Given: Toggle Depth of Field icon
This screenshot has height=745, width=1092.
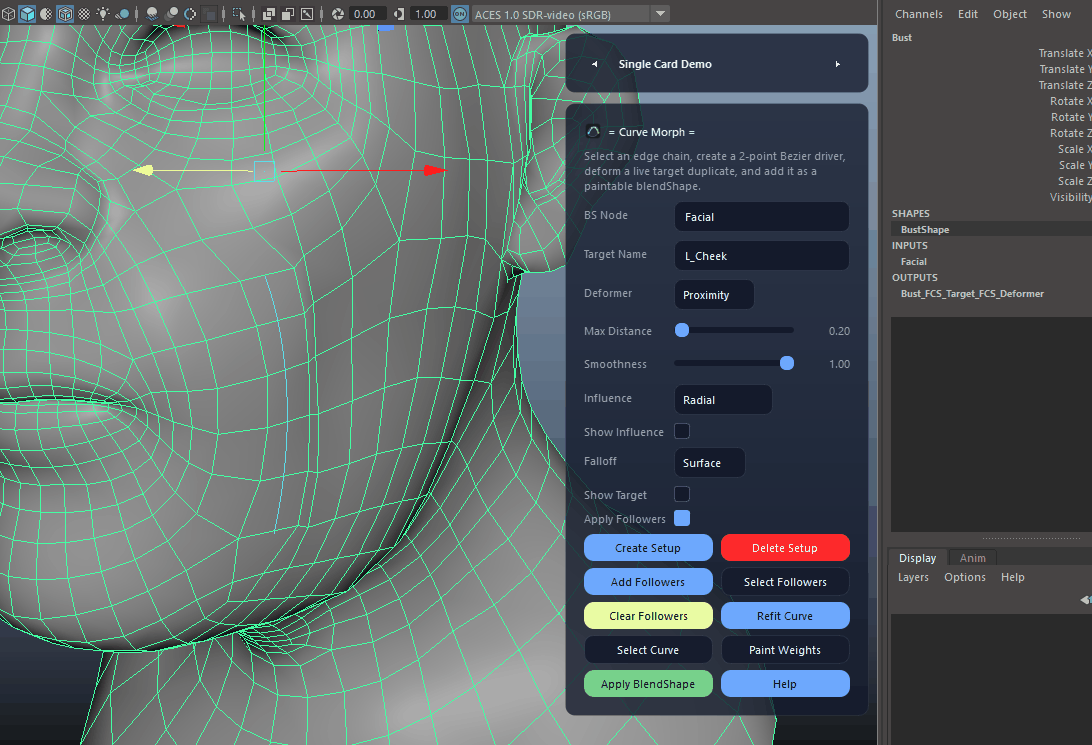Looking at the screenshot, I should 209,14.
